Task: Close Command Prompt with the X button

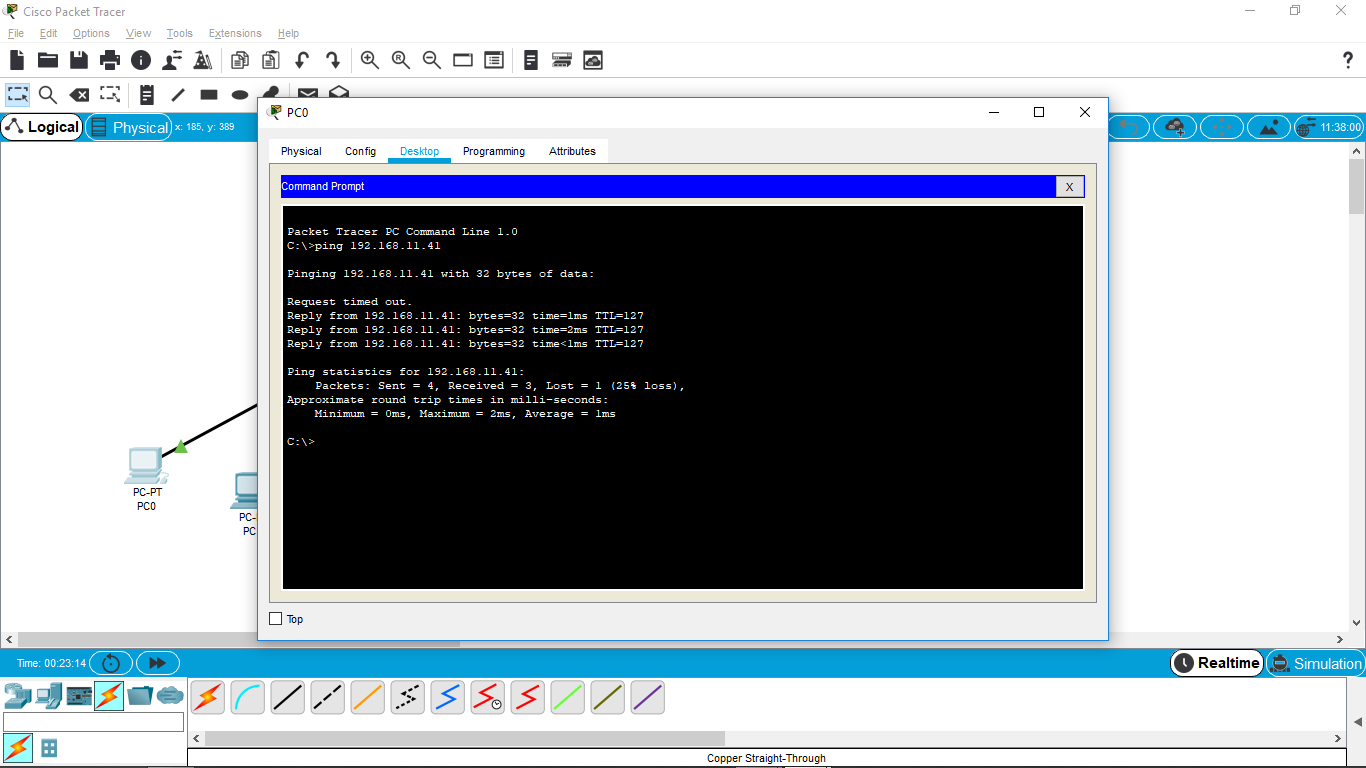Action: click(x=1069, y=187)
